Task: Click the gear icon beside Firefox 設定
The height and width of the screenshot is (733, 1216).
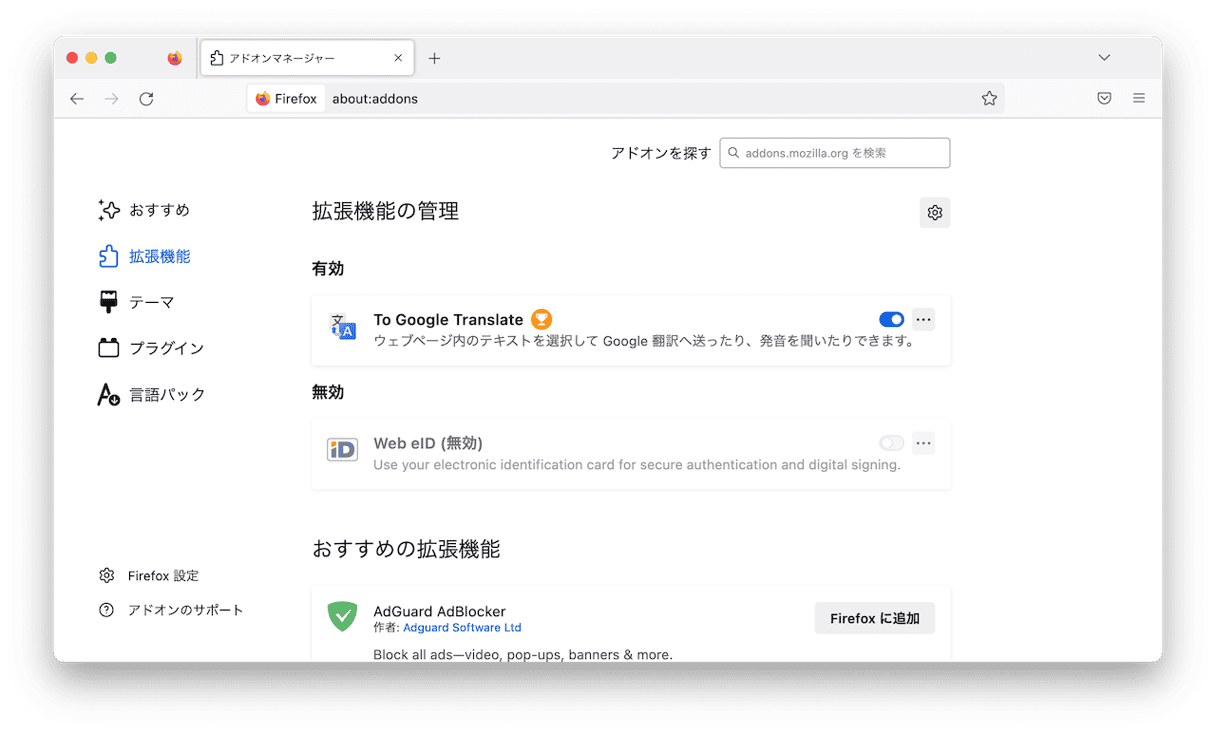Action: (107, 576)
